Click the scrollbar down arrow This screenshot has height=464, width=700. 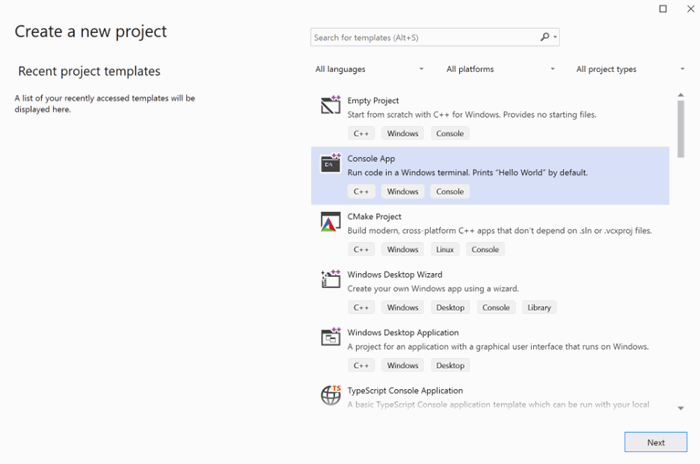[x=681, y=408]
